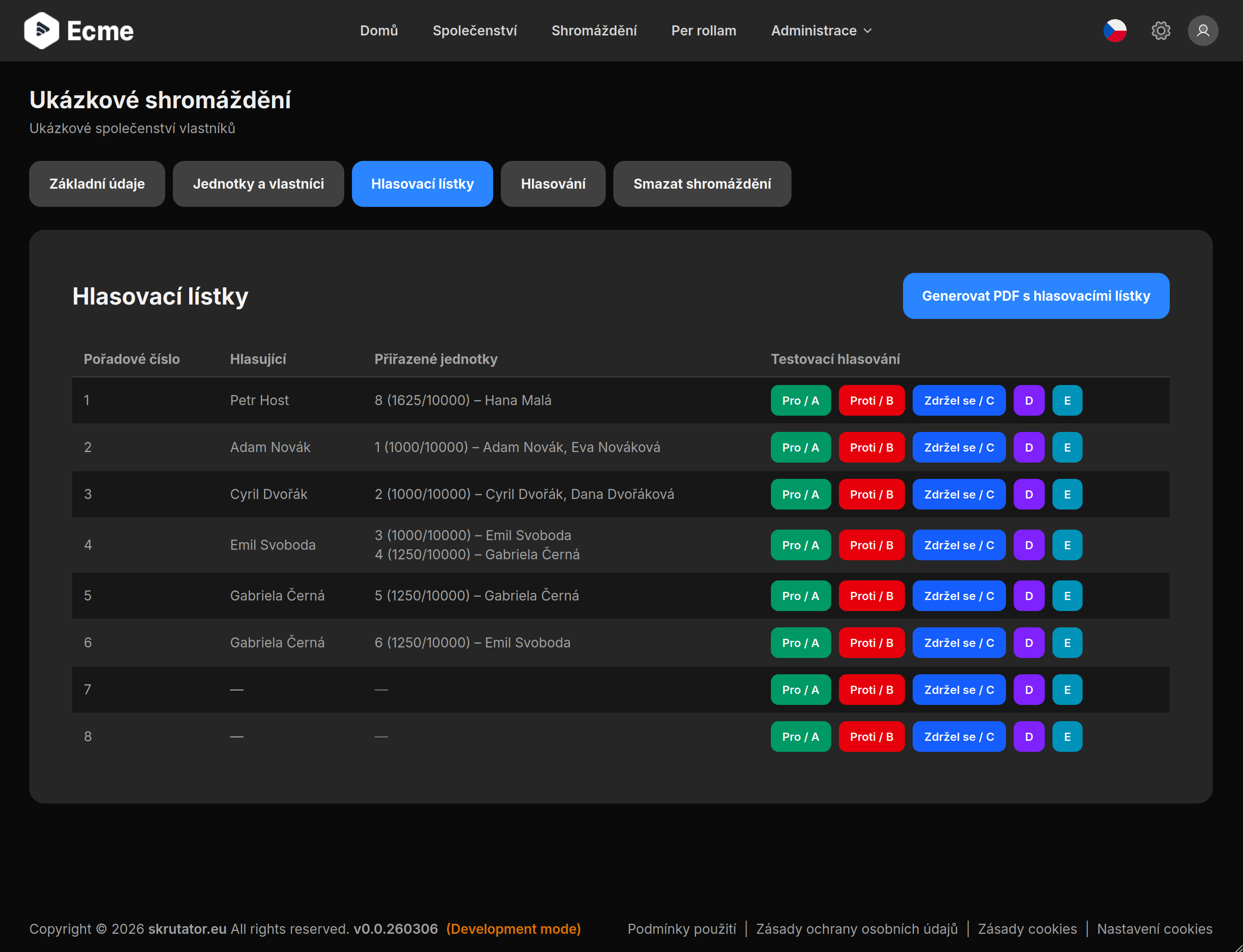Open Zásady ochrany osobních údajů link
This screenshot has height=952, width=1243.
click(857, 929)
